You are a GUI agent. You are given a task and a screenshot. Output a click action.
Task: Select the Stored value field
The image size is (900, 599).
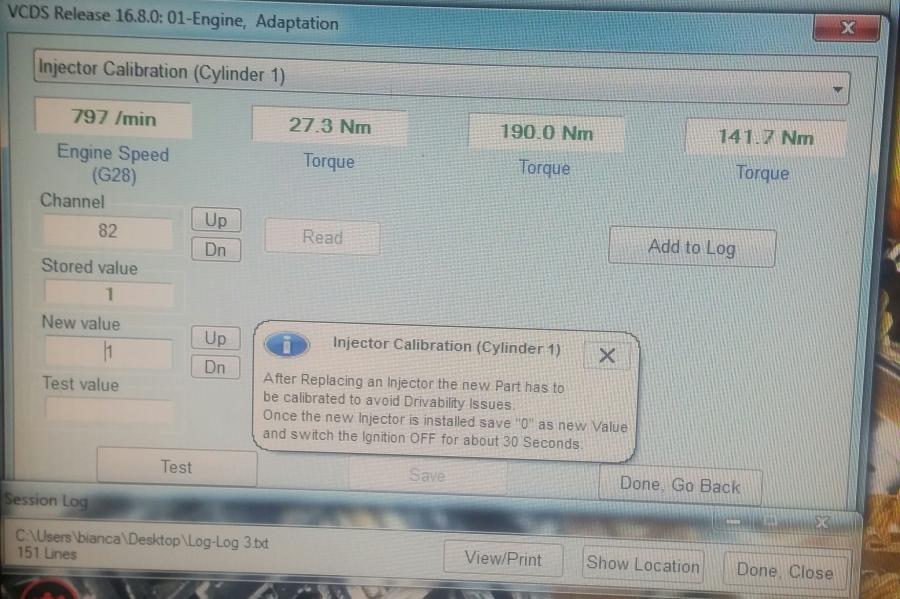[108, 294]
